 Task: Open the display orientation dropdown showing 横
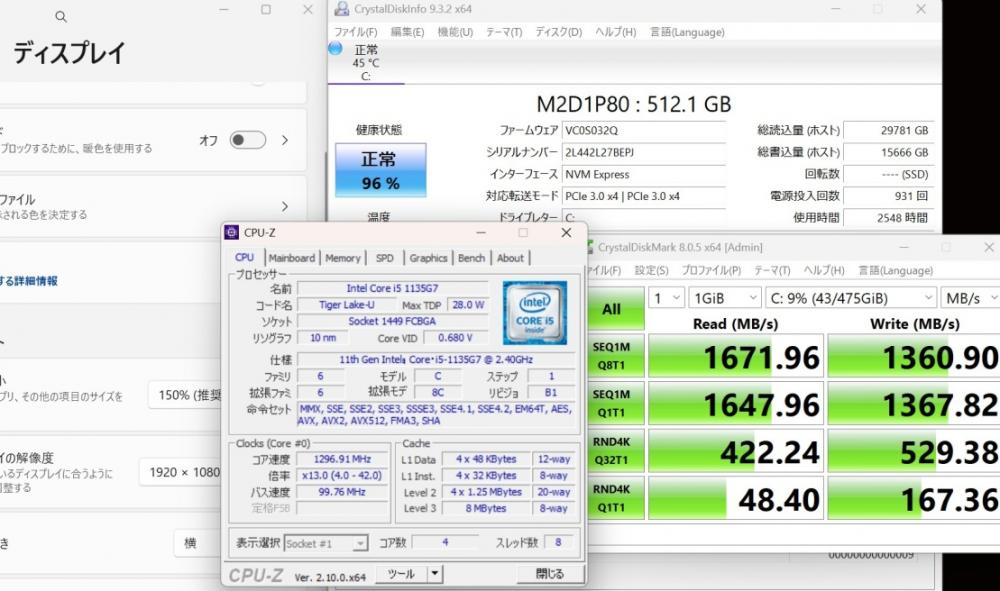click(x=198, y=543)
